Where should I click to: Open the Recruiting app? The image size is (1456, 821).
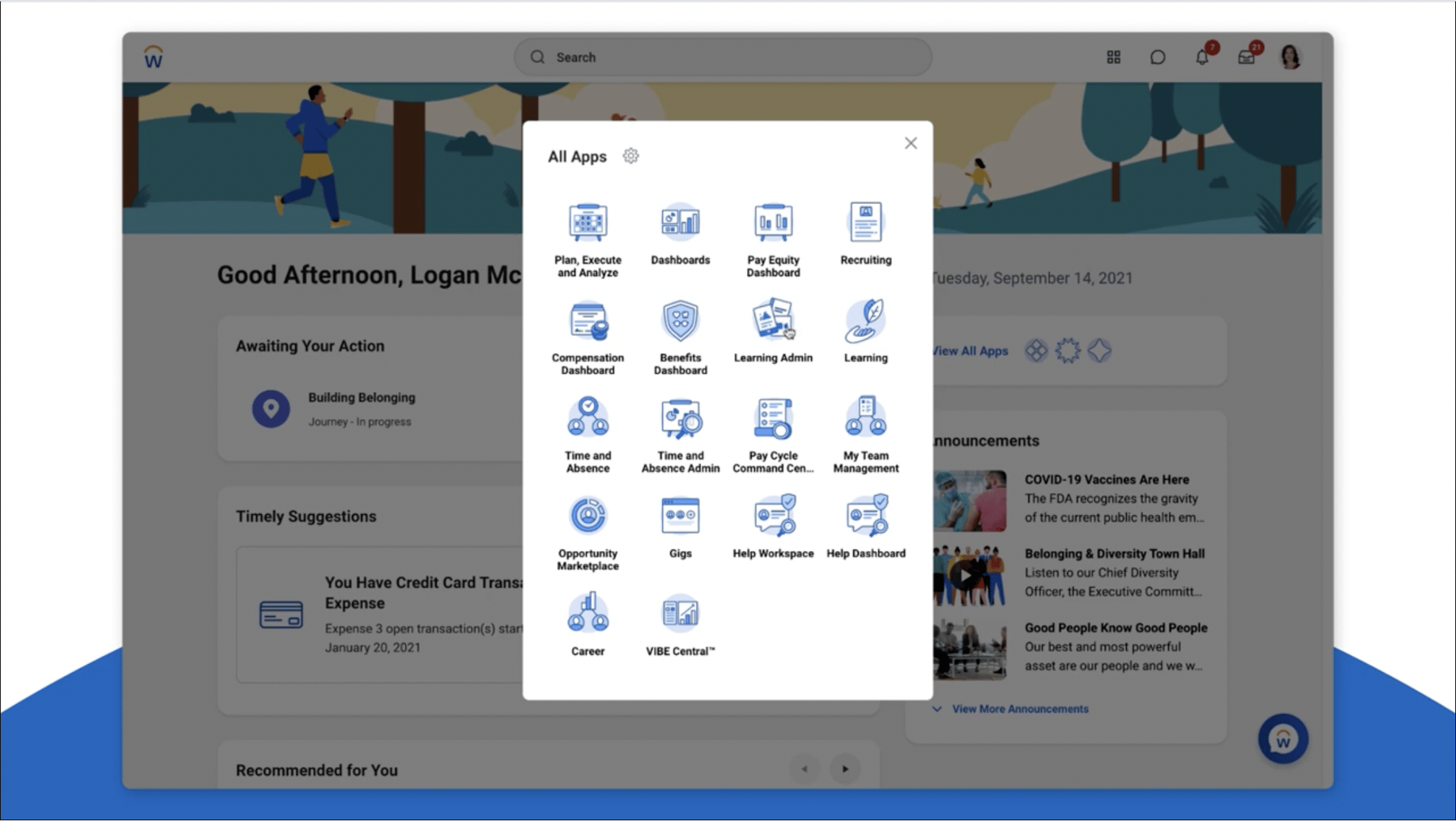(865, 230)
